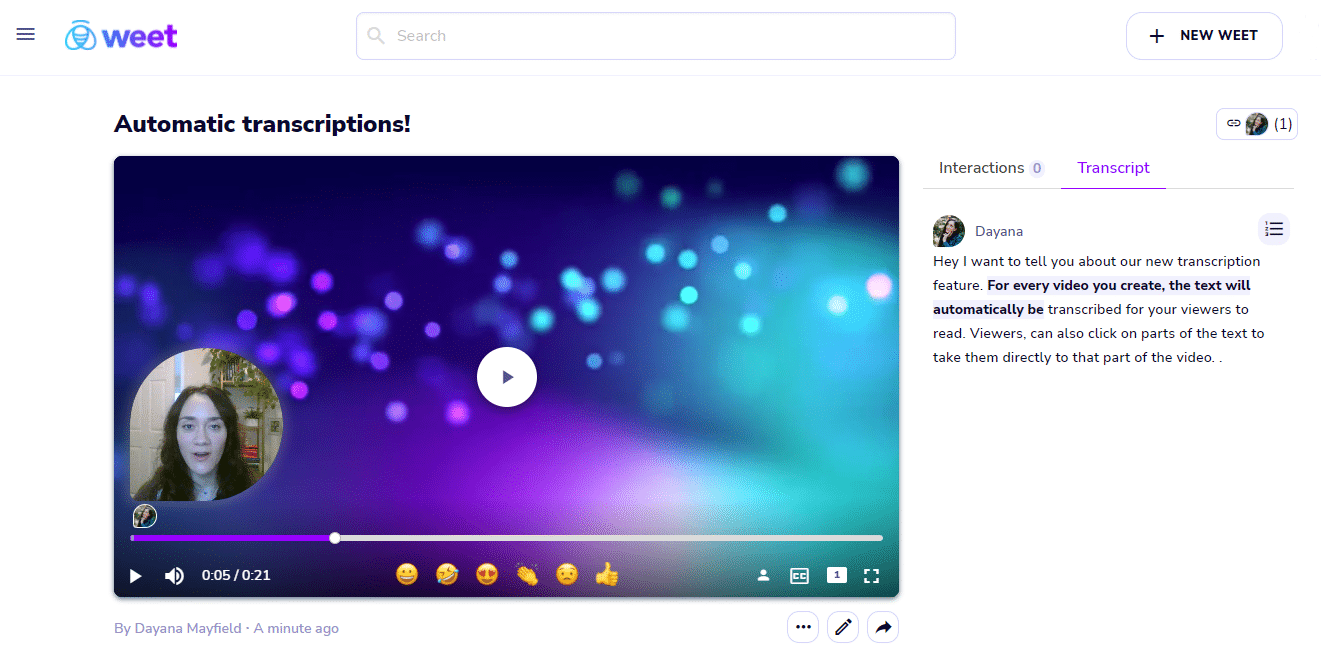
Task: Switch to the Interactions tab
Action: (991, 168)
